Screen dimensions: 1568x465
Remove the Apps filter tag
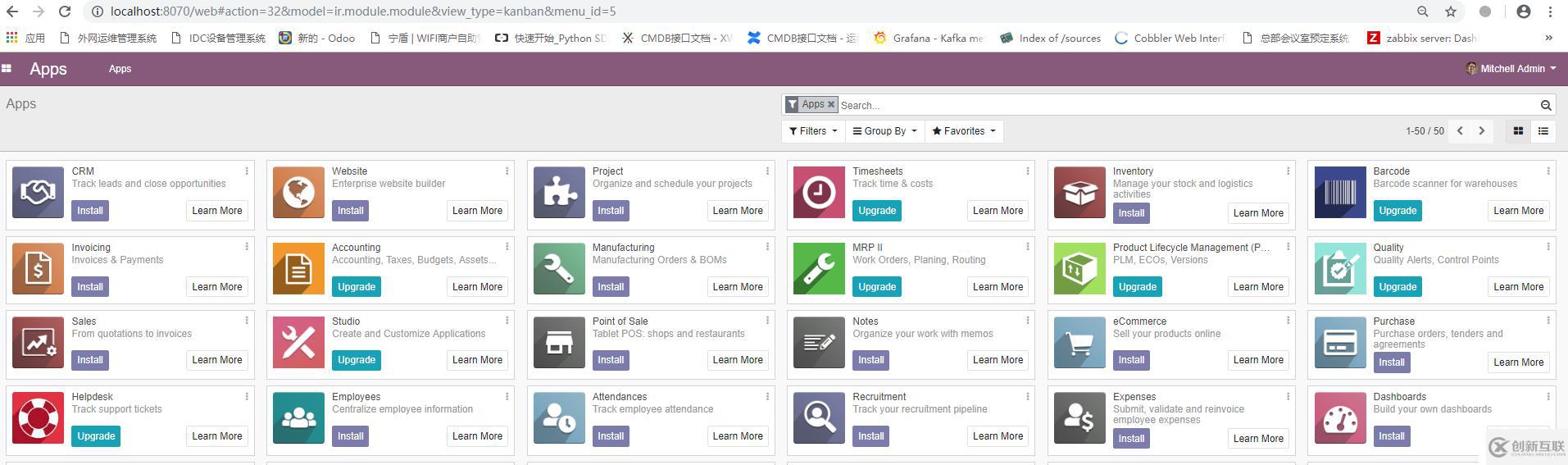pyautogui.click(x=830, y=104)
